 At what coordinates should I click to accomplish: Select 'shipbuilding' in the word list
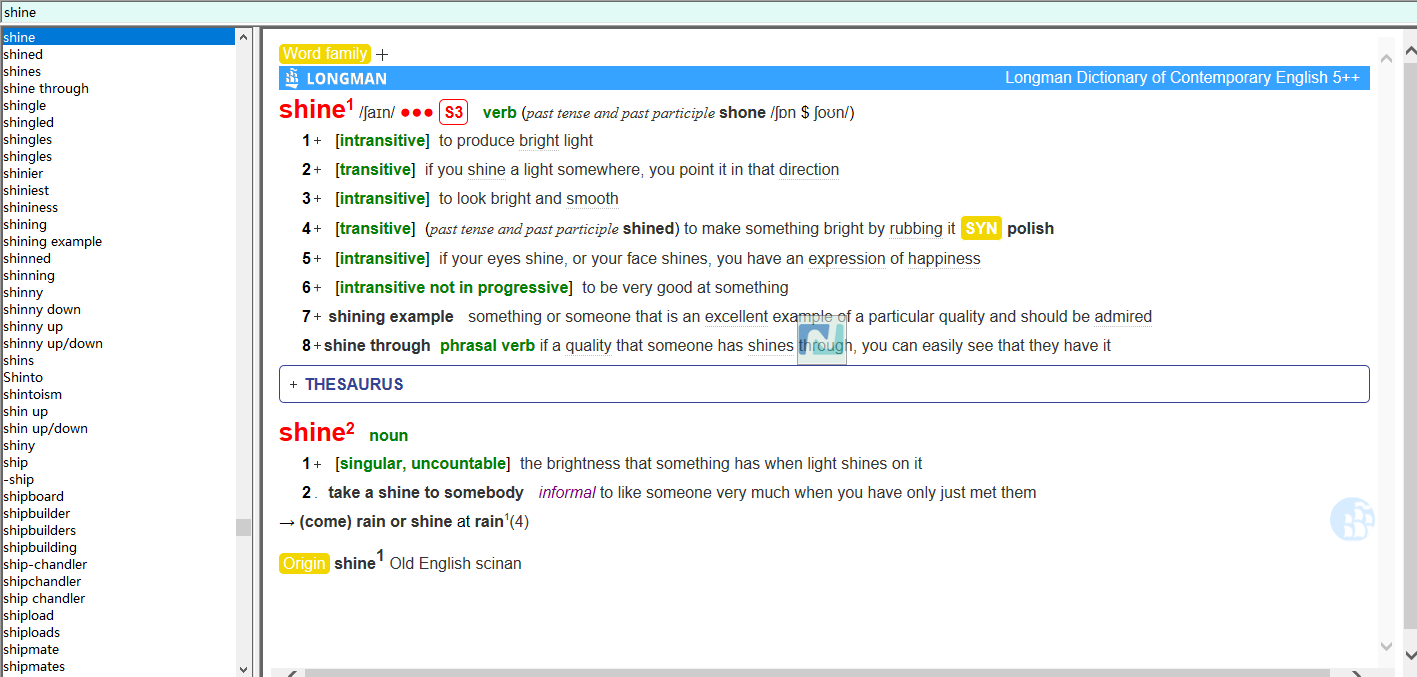coord(40,548)
